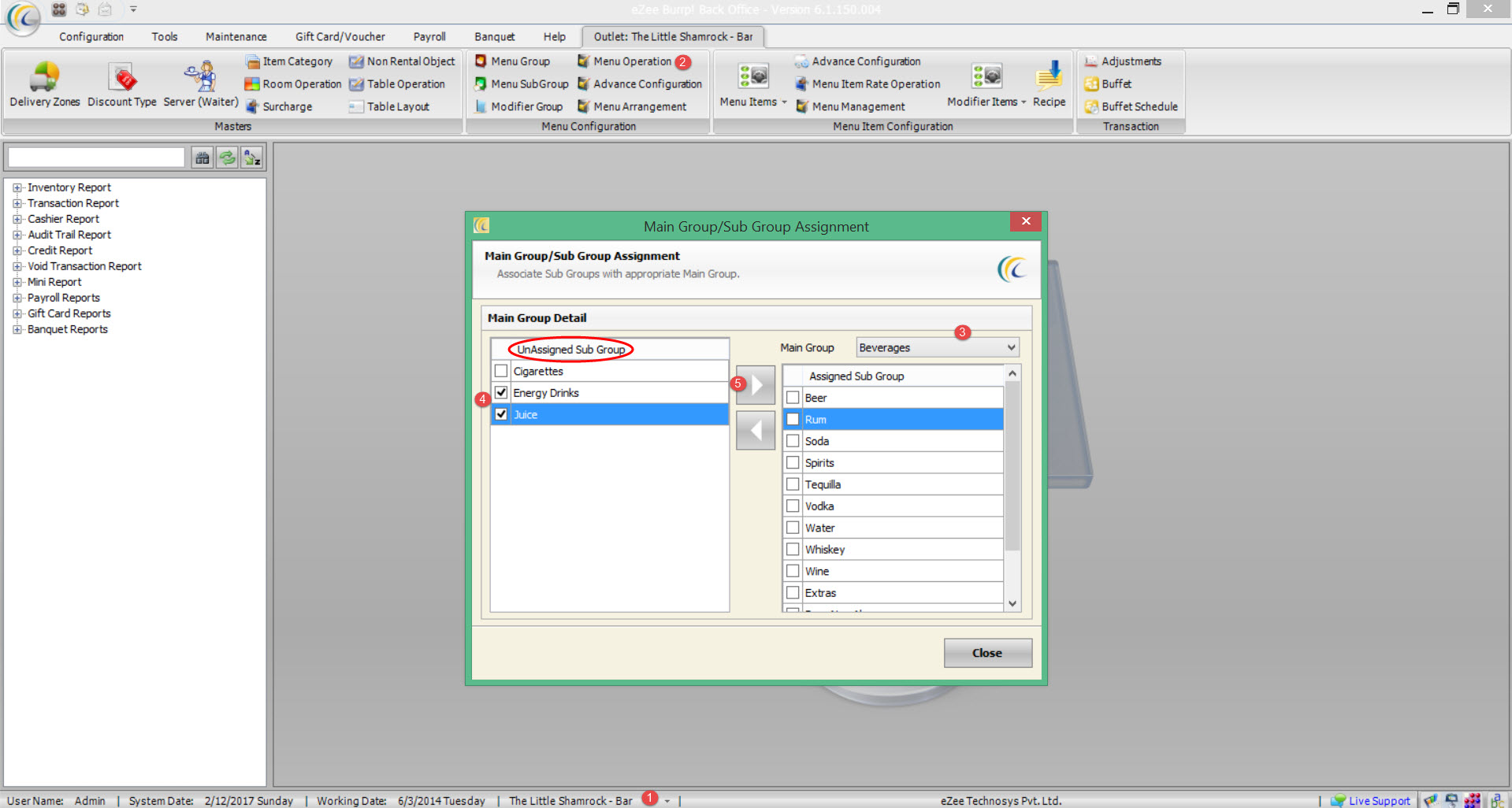Uncheck the Energy Drinks sub group
Image resolution: width=1512 pixels, height=808 pixels.
click(x=501, y=392)
